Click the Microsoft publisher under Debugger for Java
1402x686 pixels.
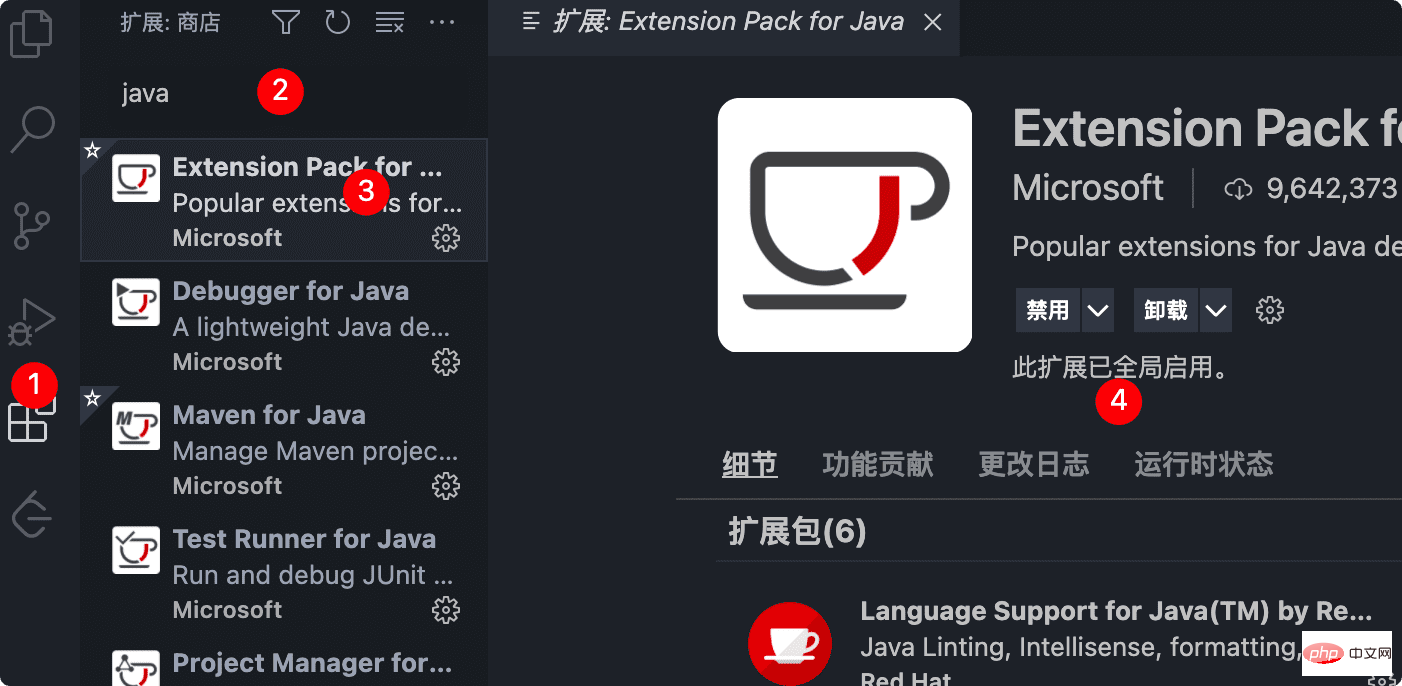tap(227, 362)
